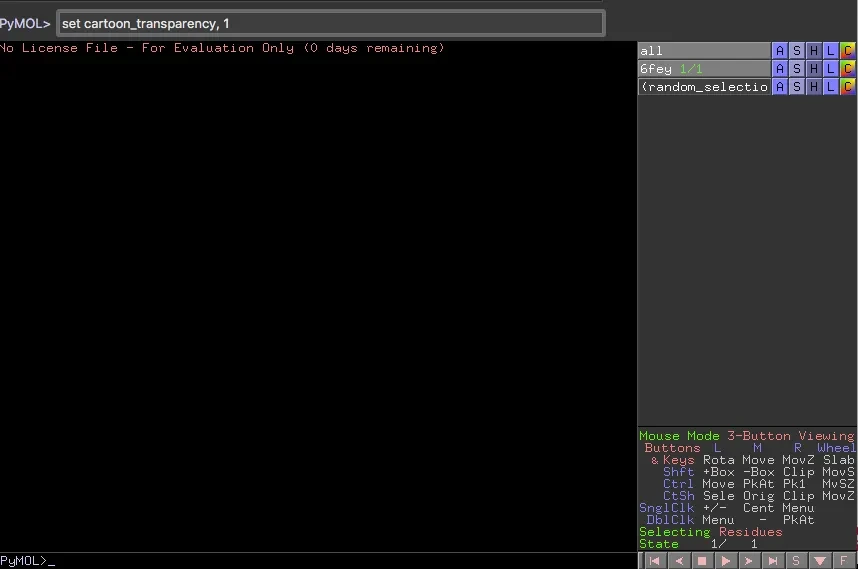Click the 'Orig' CtSh action text

point(758,496)
